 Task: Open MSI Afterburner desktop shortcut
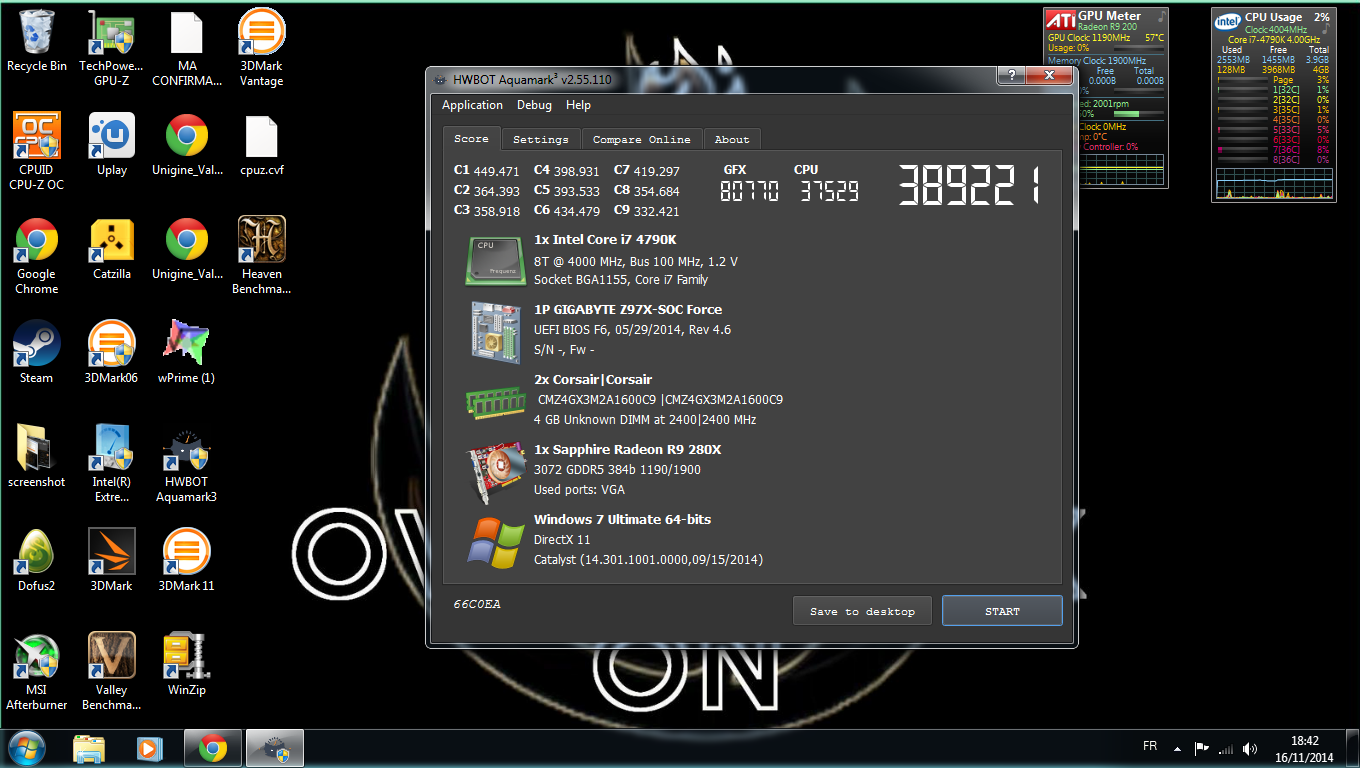point(37,671)
